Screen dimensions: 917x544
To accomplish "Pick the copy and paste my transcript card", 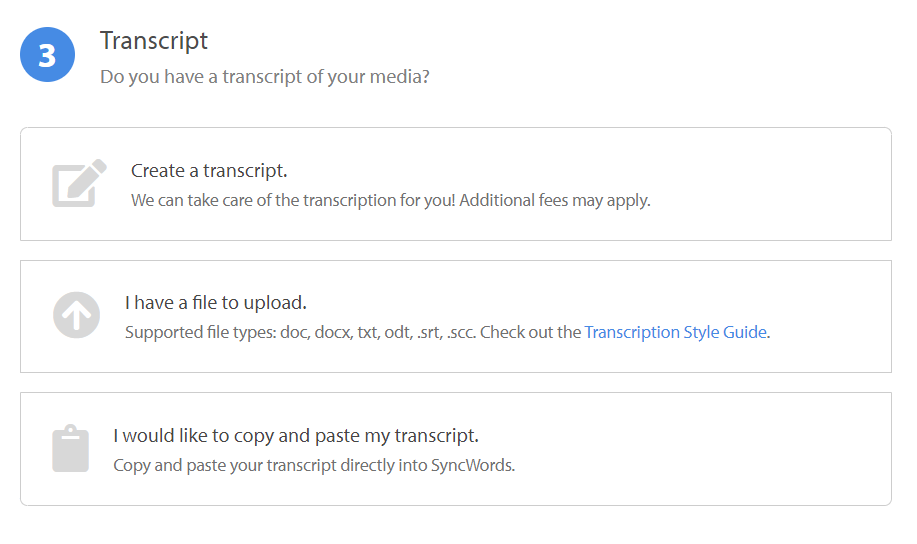I will tap(456, 449).
